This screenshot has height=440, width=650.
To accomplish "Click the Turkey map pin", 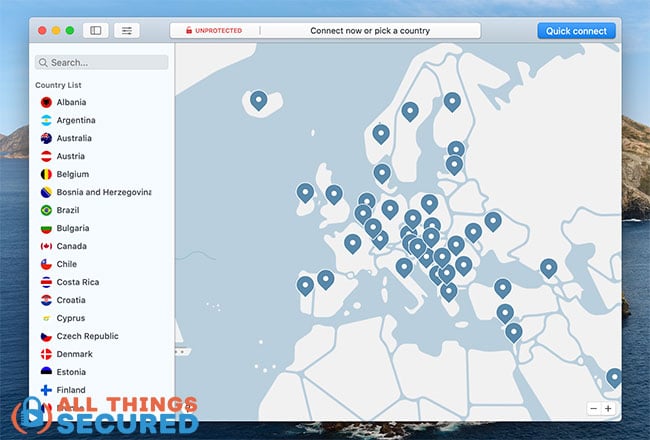I will pyautogui.click(x=503, y=288).
